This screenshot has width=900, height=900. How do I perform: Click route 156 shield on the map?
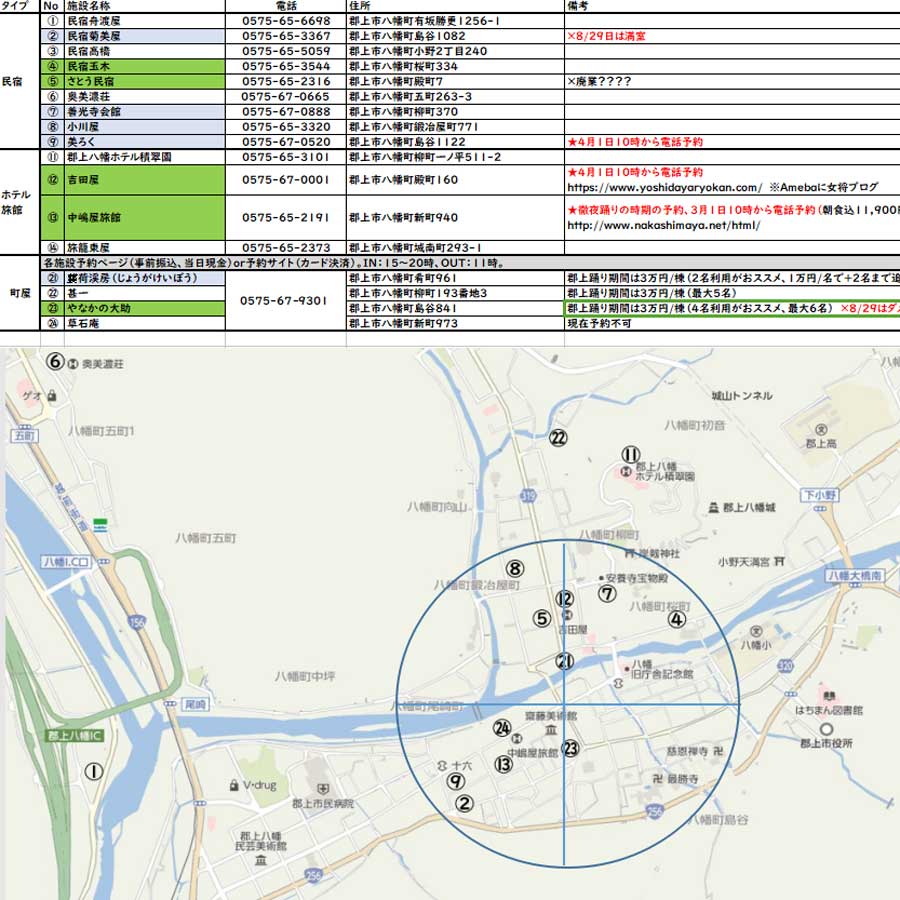pos(137,622)
